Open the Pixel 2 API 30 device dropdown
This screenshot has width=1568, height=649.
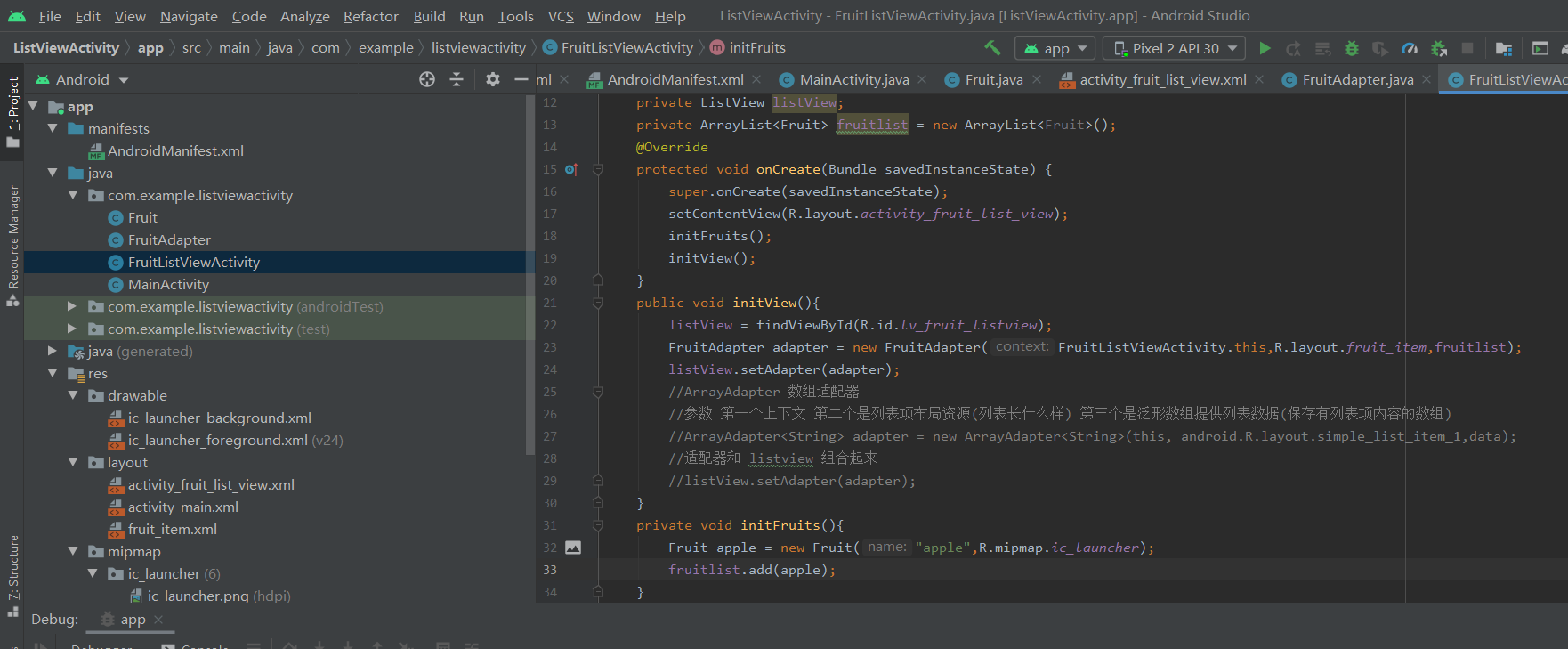[x=1175, y=48]
